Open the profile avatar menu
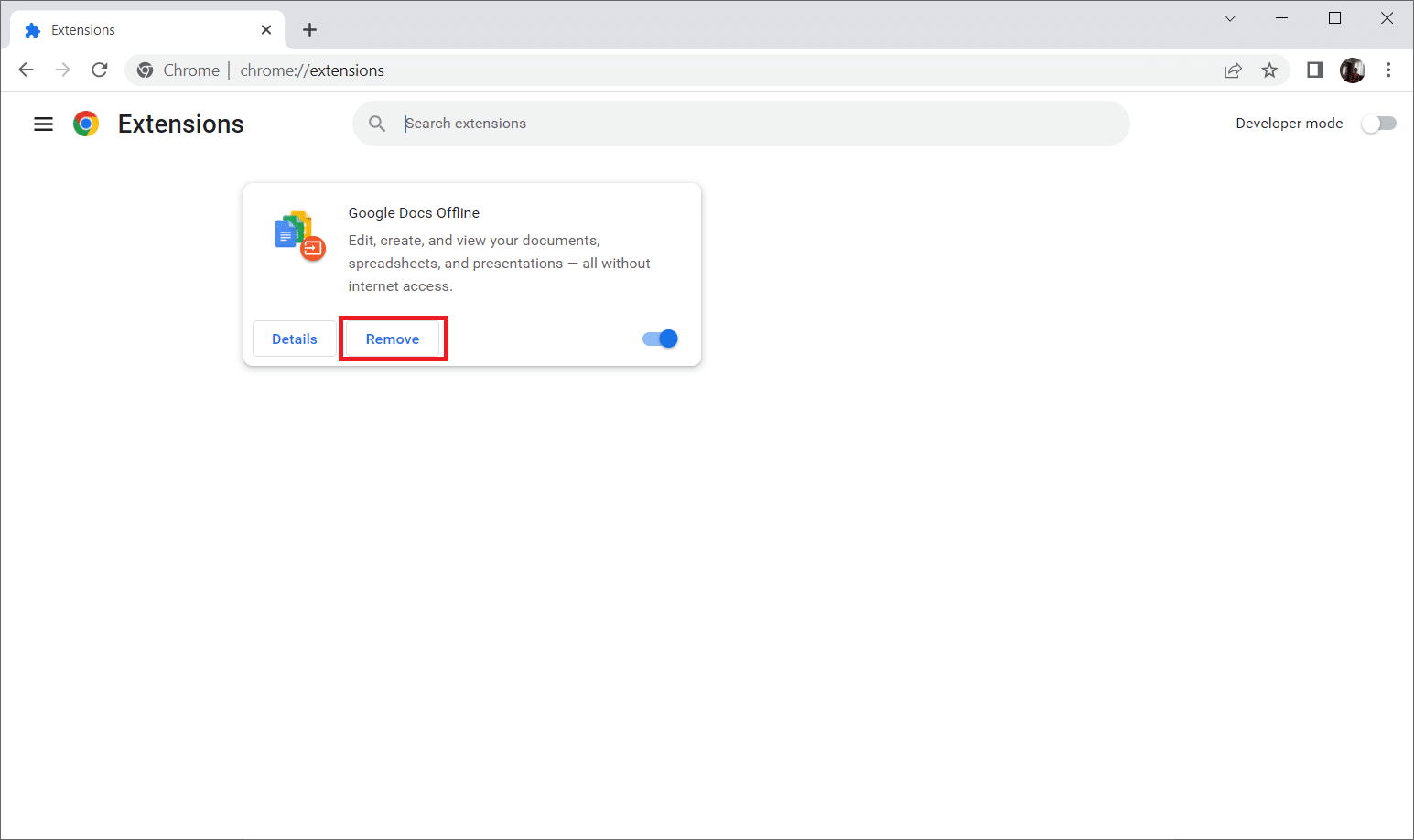The height and width of the screenshot is (840, 1414). coord(1353,70)
